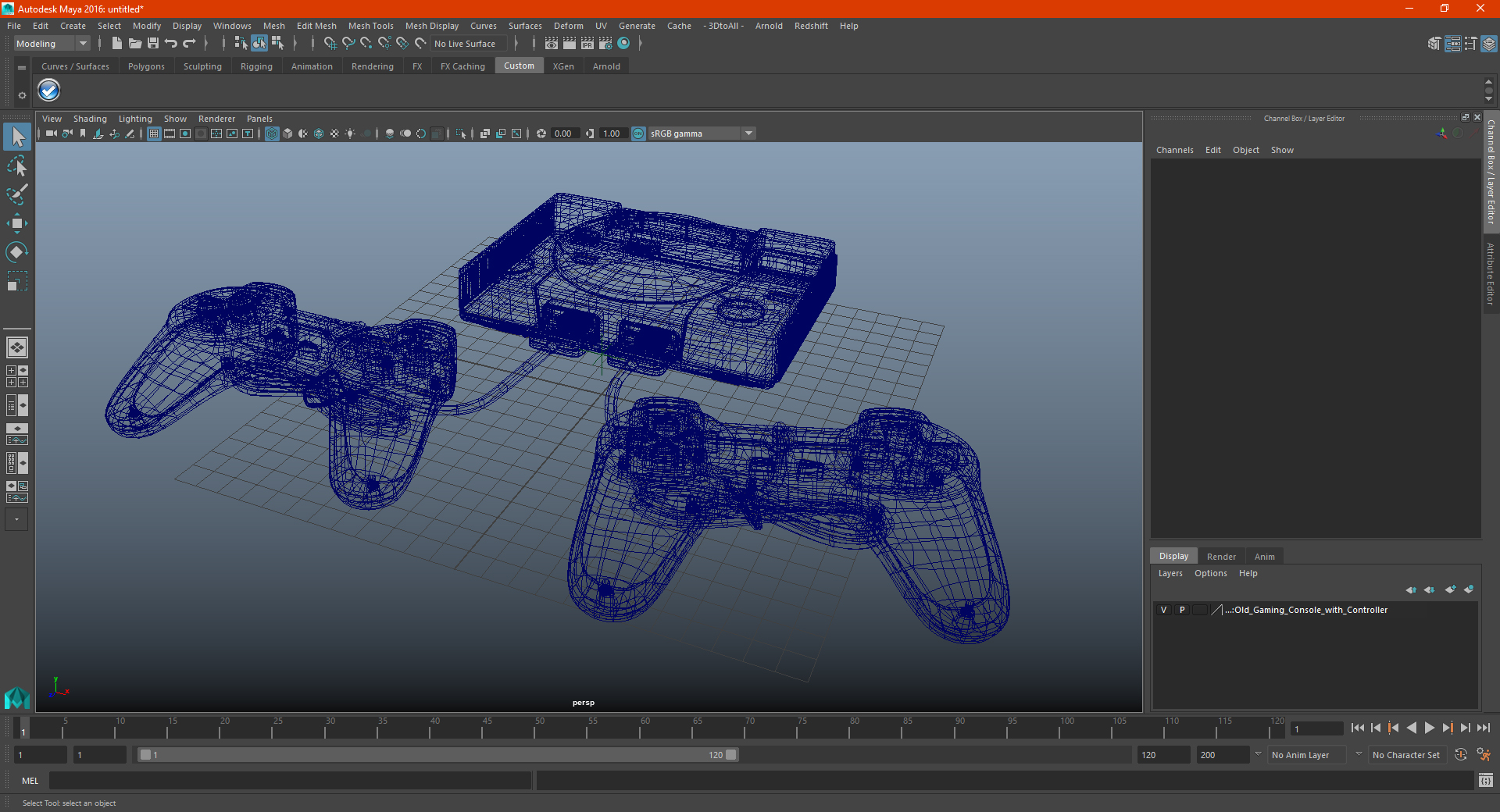This screenshot has height=812, width=1500.
Task: Select by component type icon
Action: point(277,44)
